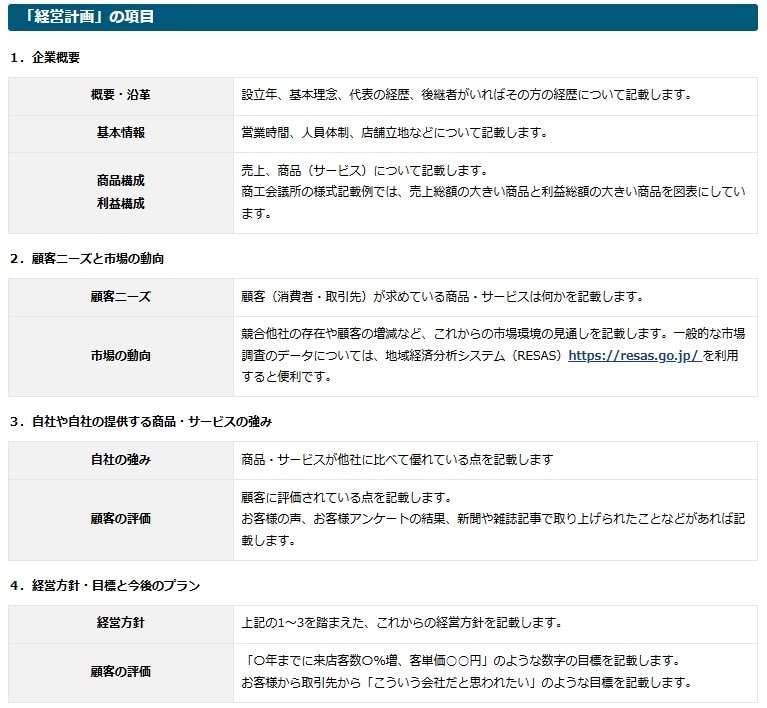Click the text 「○年までに来店客数○%増

coord(461,661)
